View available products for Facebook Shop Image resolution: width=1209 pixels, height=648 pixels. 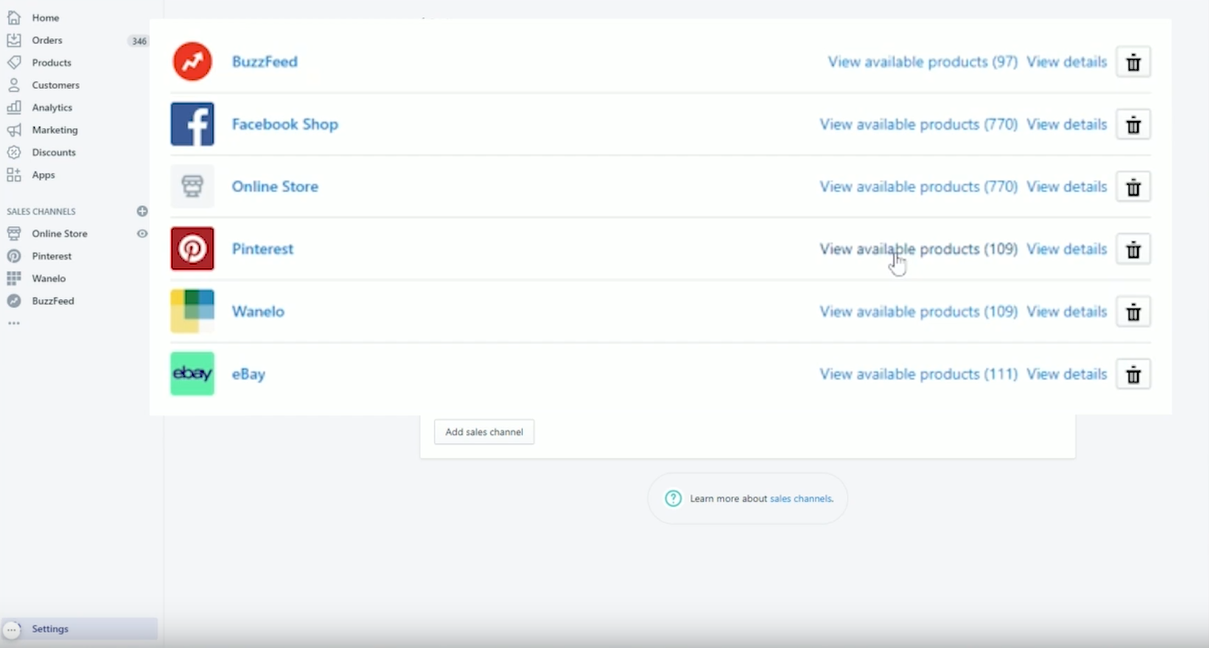coord(918,124)
